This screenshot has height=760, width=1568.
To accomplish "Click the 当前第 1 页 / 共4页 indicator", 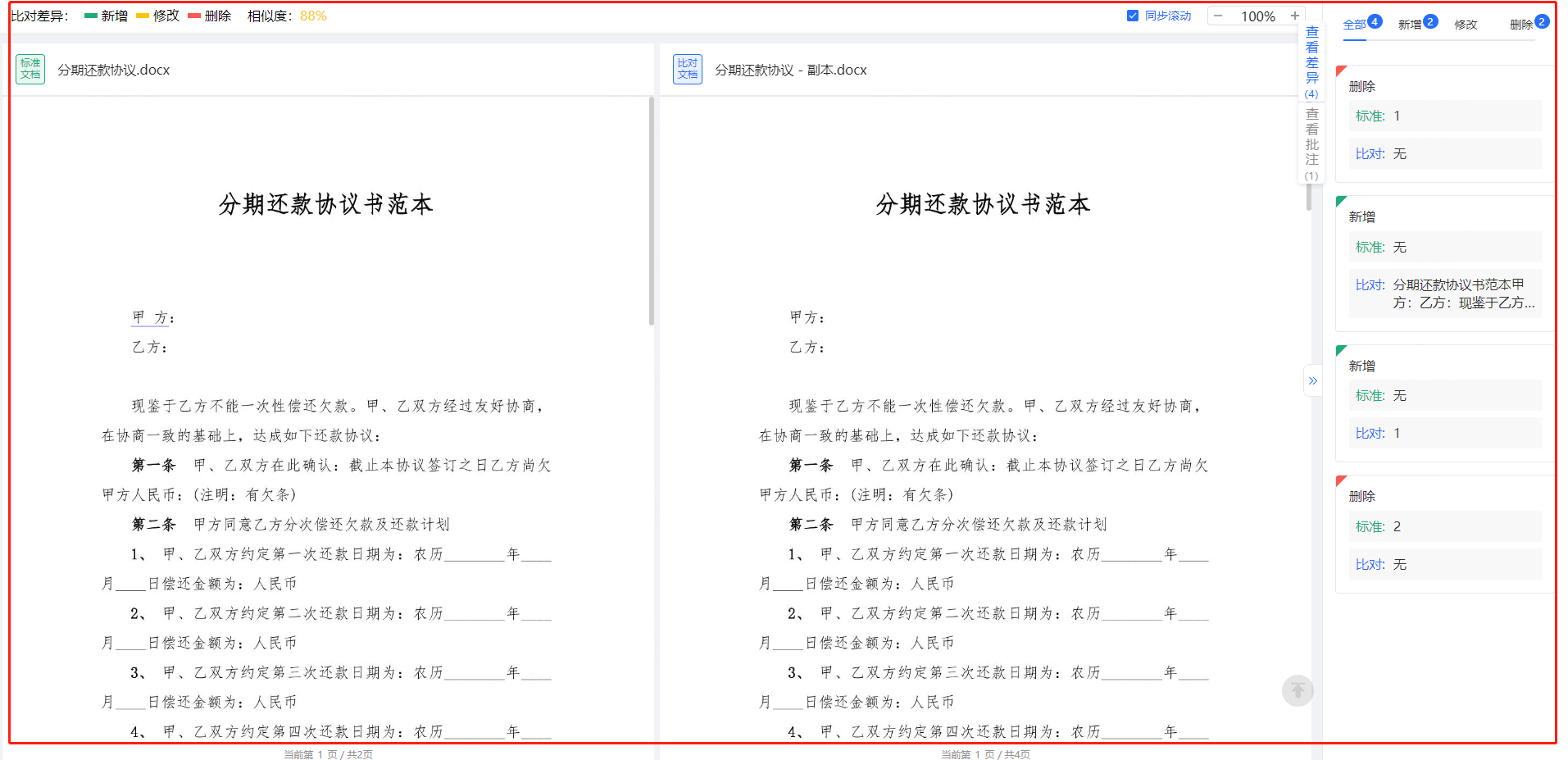I will pos(985,753).
